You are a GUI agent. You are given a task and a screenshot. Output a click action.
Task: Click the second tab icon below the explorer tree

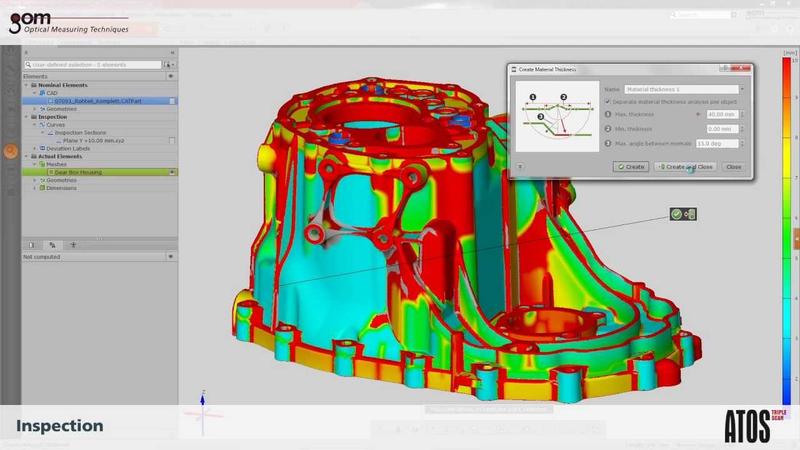tap(52, 244)
